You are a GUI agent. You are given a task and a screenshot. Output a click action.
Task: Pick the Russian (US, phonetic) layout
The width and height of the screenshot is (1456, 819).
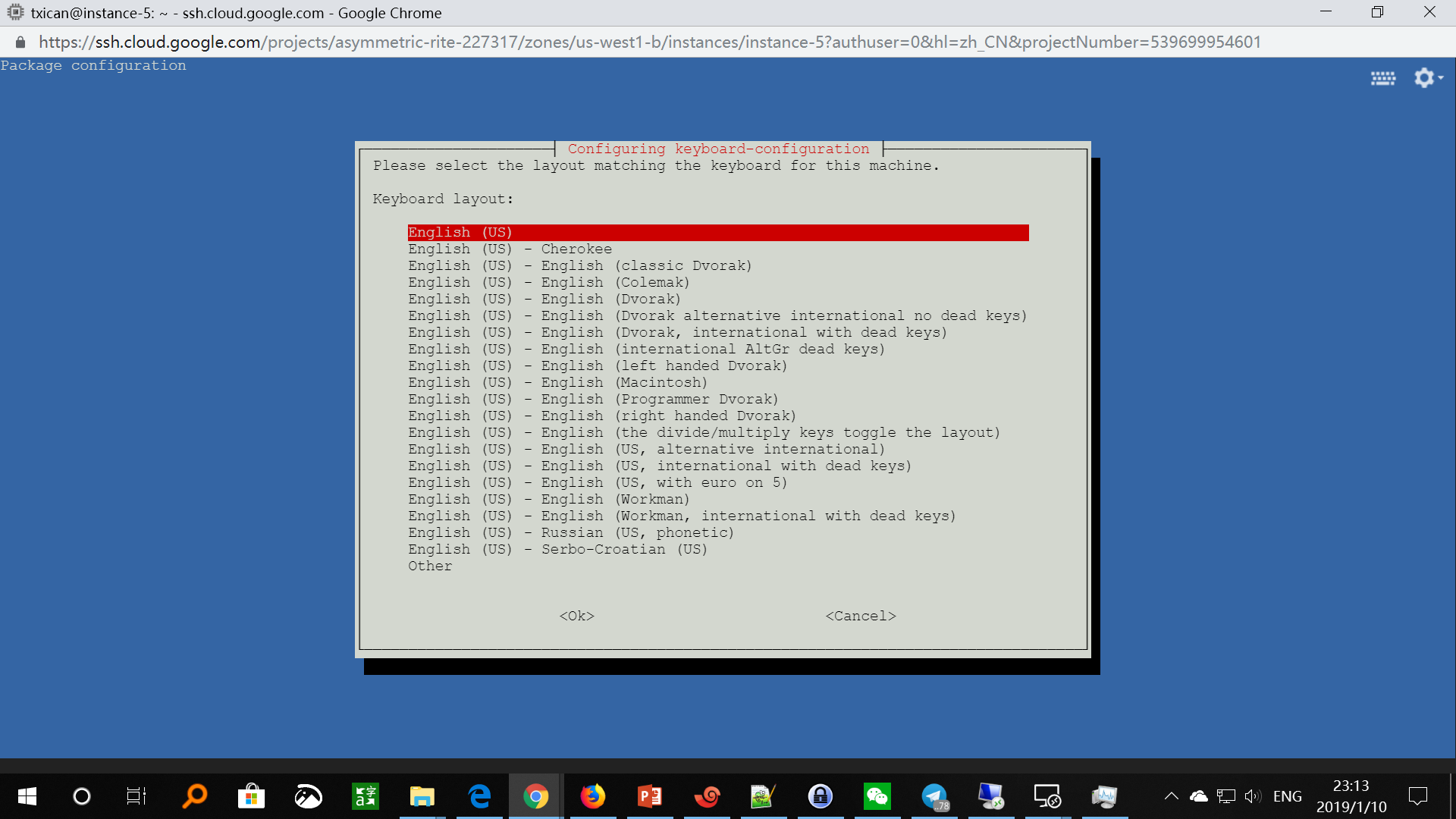(x=570, y=533)
